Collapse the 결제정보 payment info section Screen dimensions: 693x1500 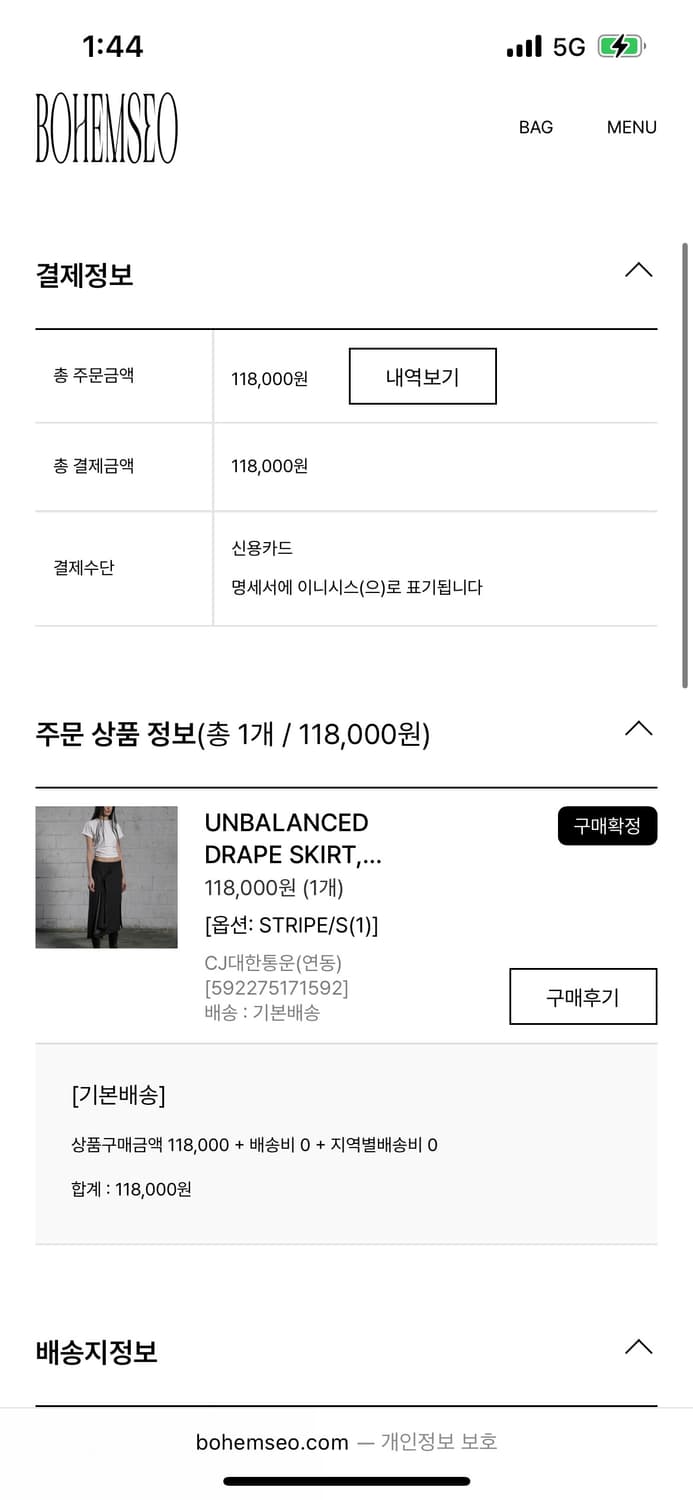tap(638, 270)
